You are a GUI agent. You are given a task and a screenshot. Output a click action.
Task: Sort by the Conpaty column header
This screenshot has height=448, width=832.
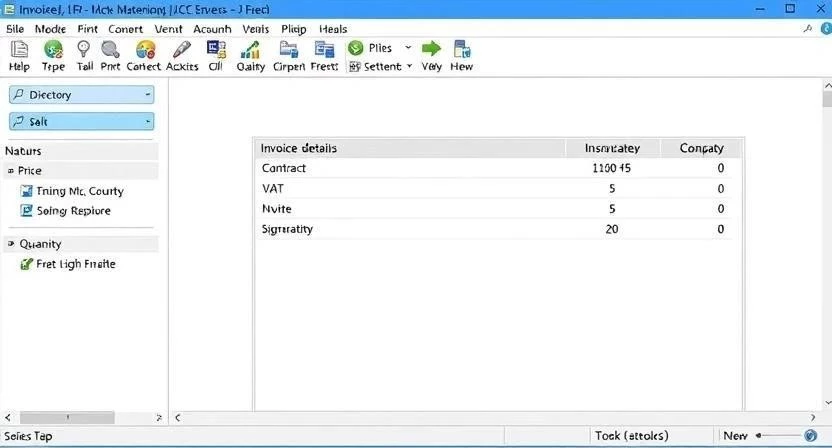click(701, 148)
